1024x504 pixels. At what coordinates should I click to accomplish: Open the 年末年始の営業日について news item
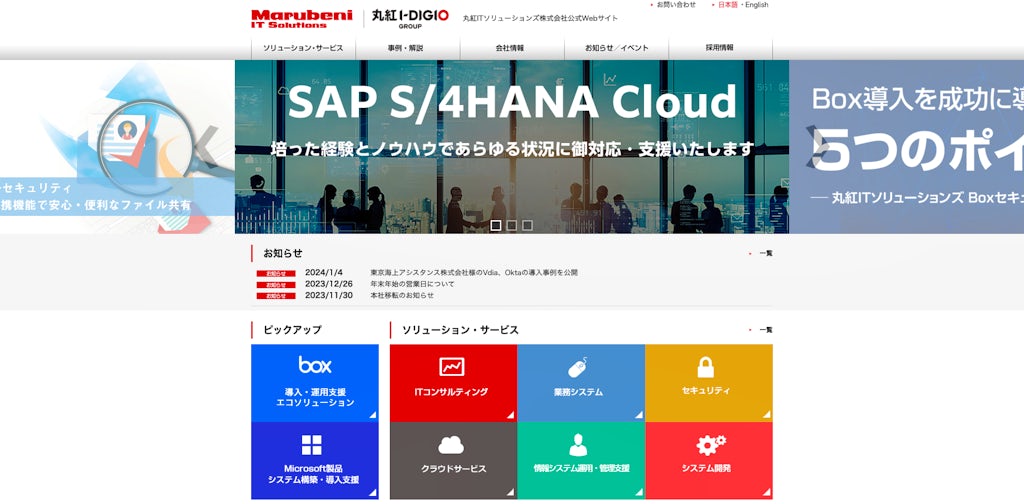[x=412, y=284]
